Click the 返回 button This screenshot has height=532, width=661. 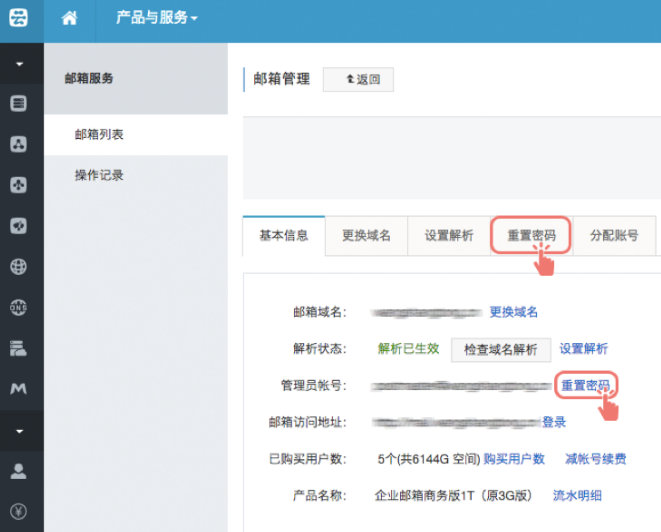358,79
